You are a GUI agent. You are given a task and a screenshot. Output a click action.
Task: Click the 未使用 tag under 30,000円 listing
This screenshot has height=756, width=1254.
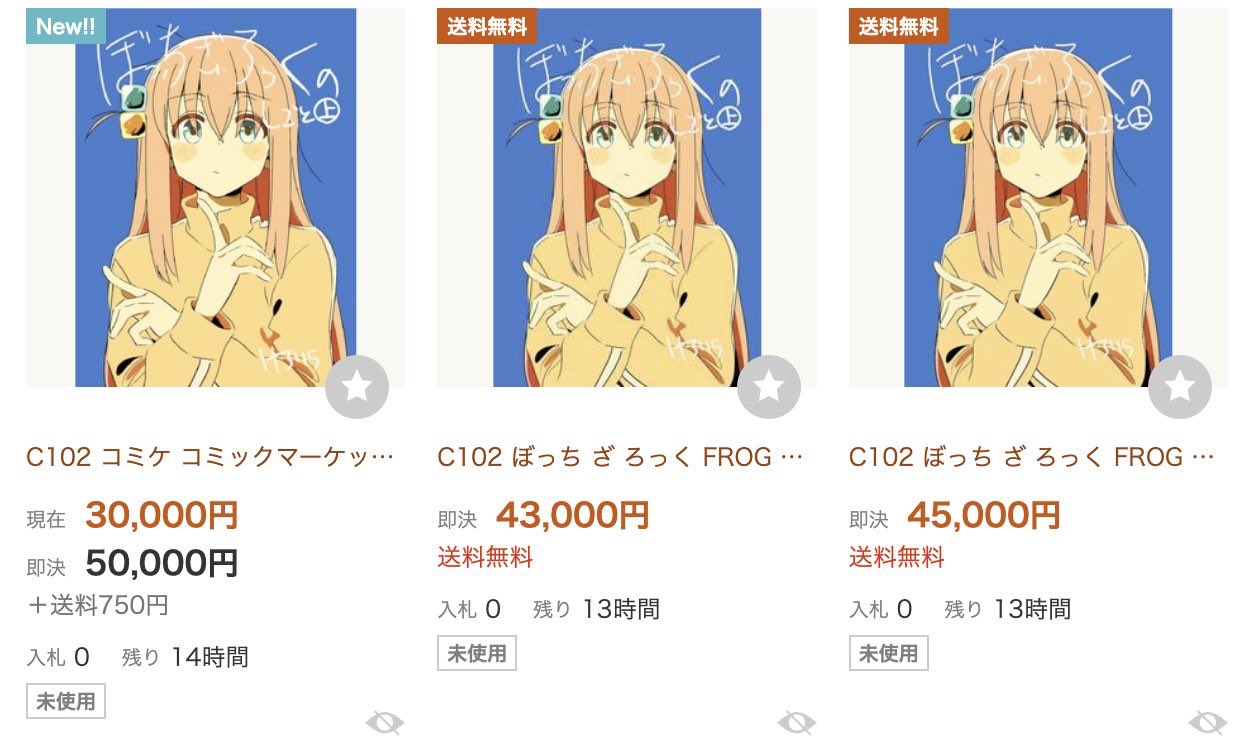[66, 701]
